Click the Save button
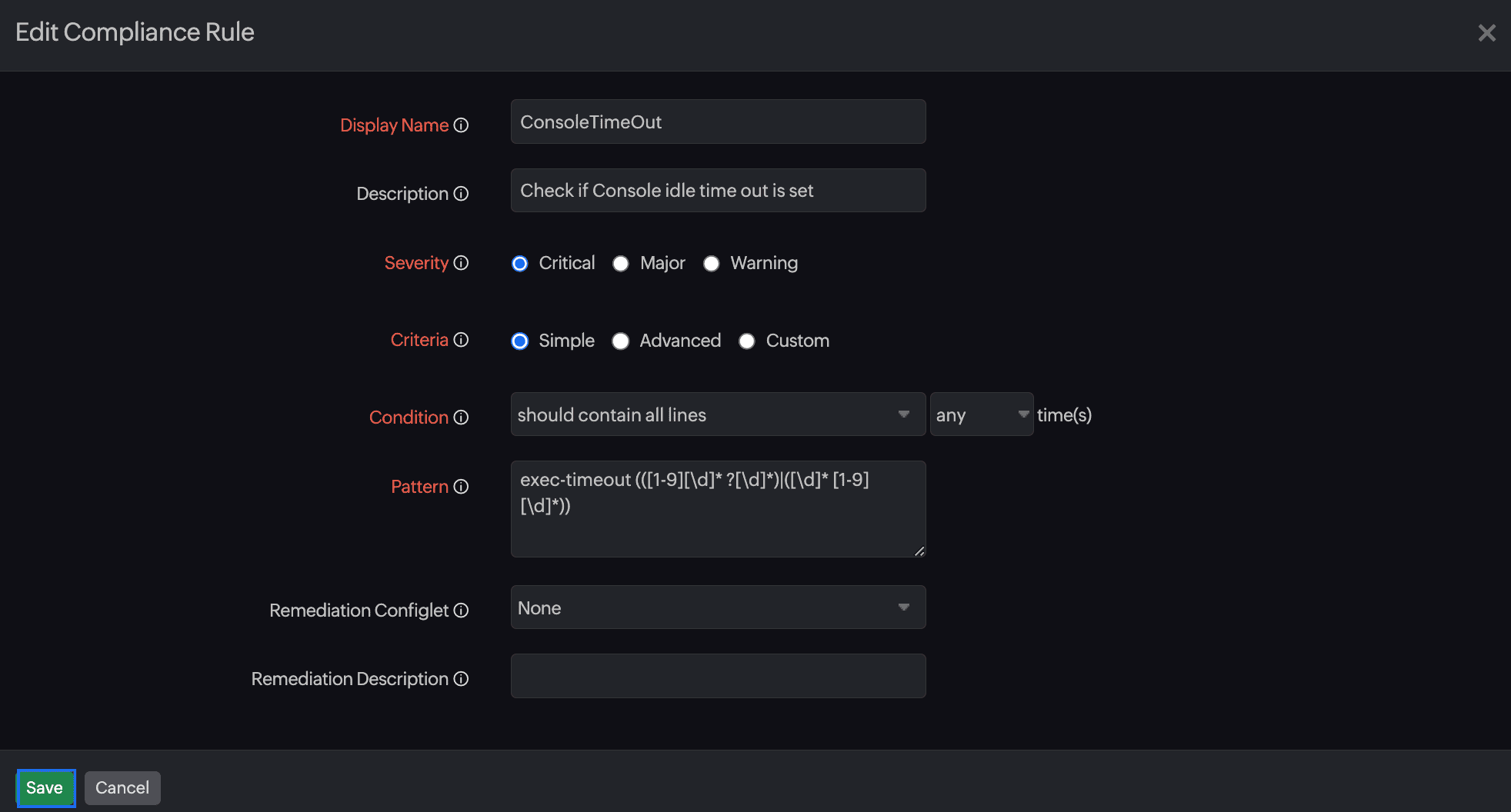 [x=45, y=787]
